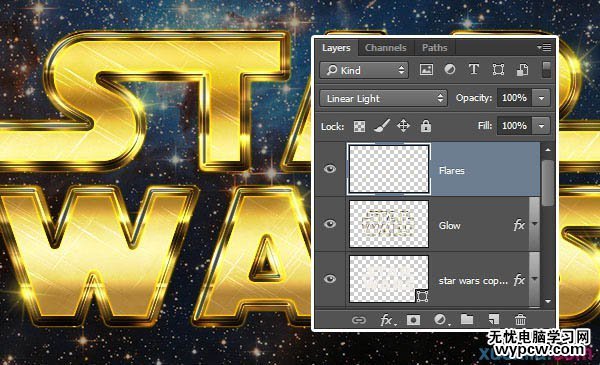Image resolution: width=600 pixels, height=365 pixels.
Task: Filter for adjustment layers icon
Action: (x=450, y=69)
